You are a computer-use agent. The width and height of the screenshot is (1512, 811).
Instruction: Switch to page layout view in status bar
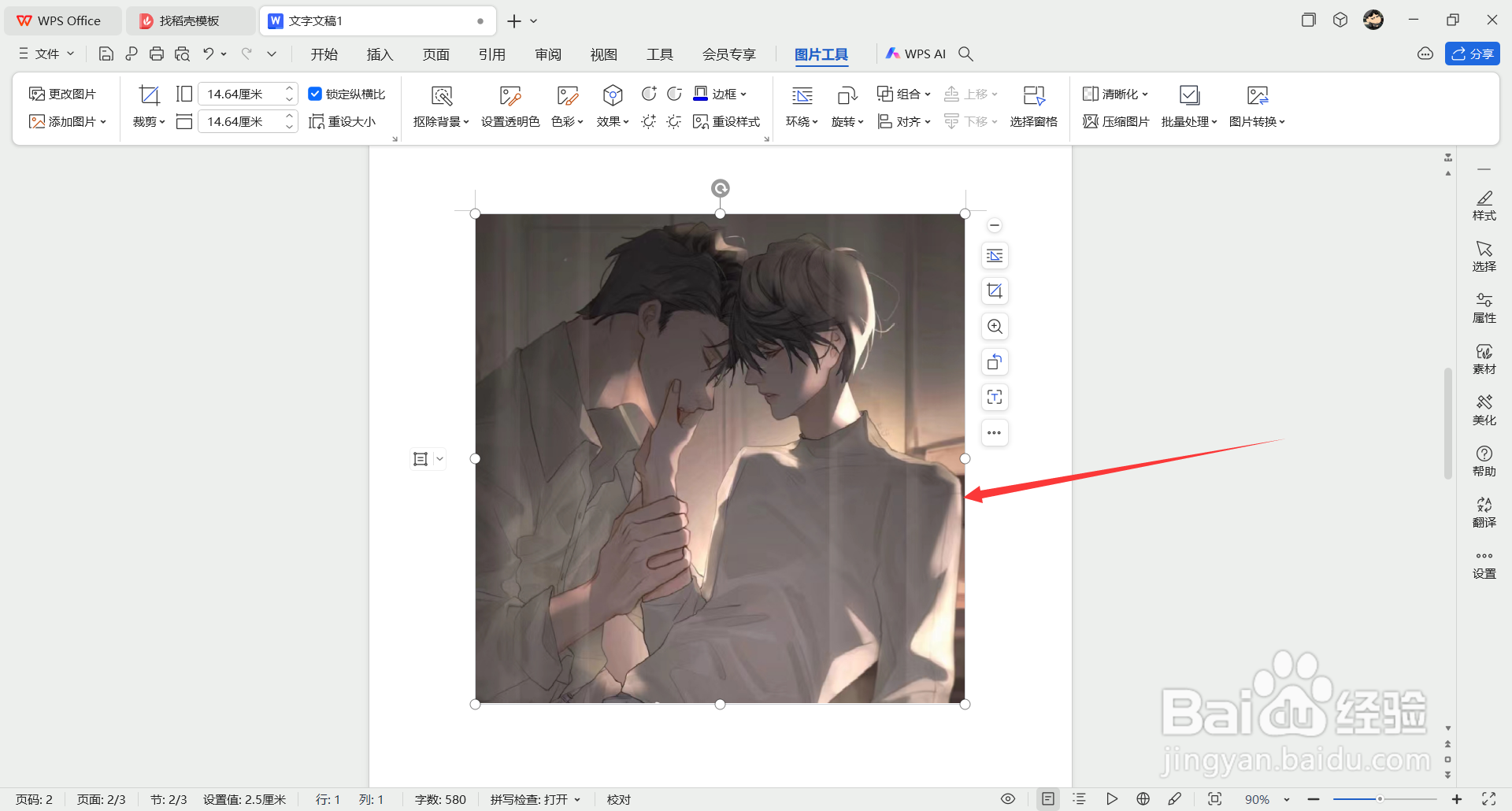pyautogui.click(x=1048, y=799)
